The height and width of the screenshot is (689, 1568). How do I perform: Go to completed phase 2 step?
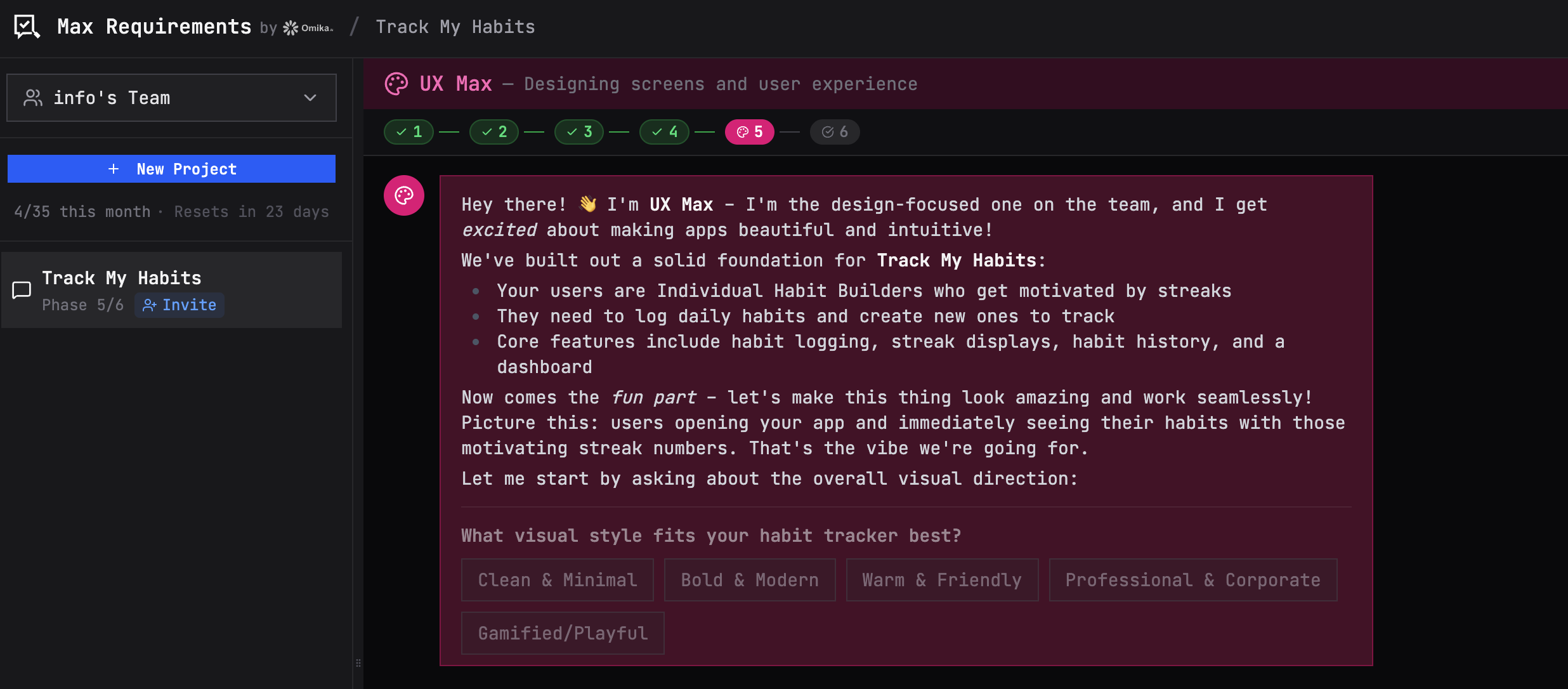tap(493, 132)
